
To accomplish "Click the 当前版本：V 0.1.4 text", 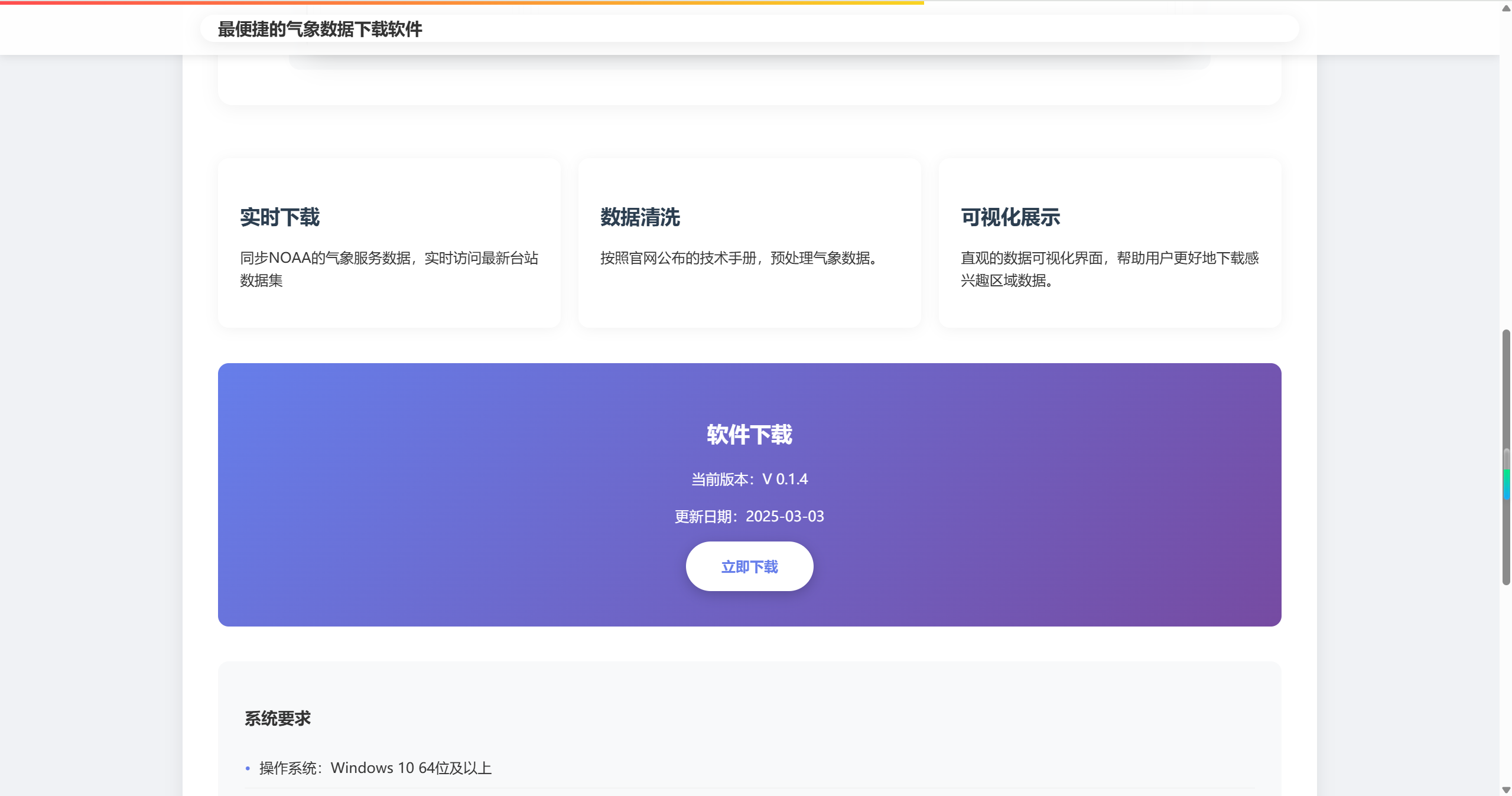I will click(x=749, y=479).
